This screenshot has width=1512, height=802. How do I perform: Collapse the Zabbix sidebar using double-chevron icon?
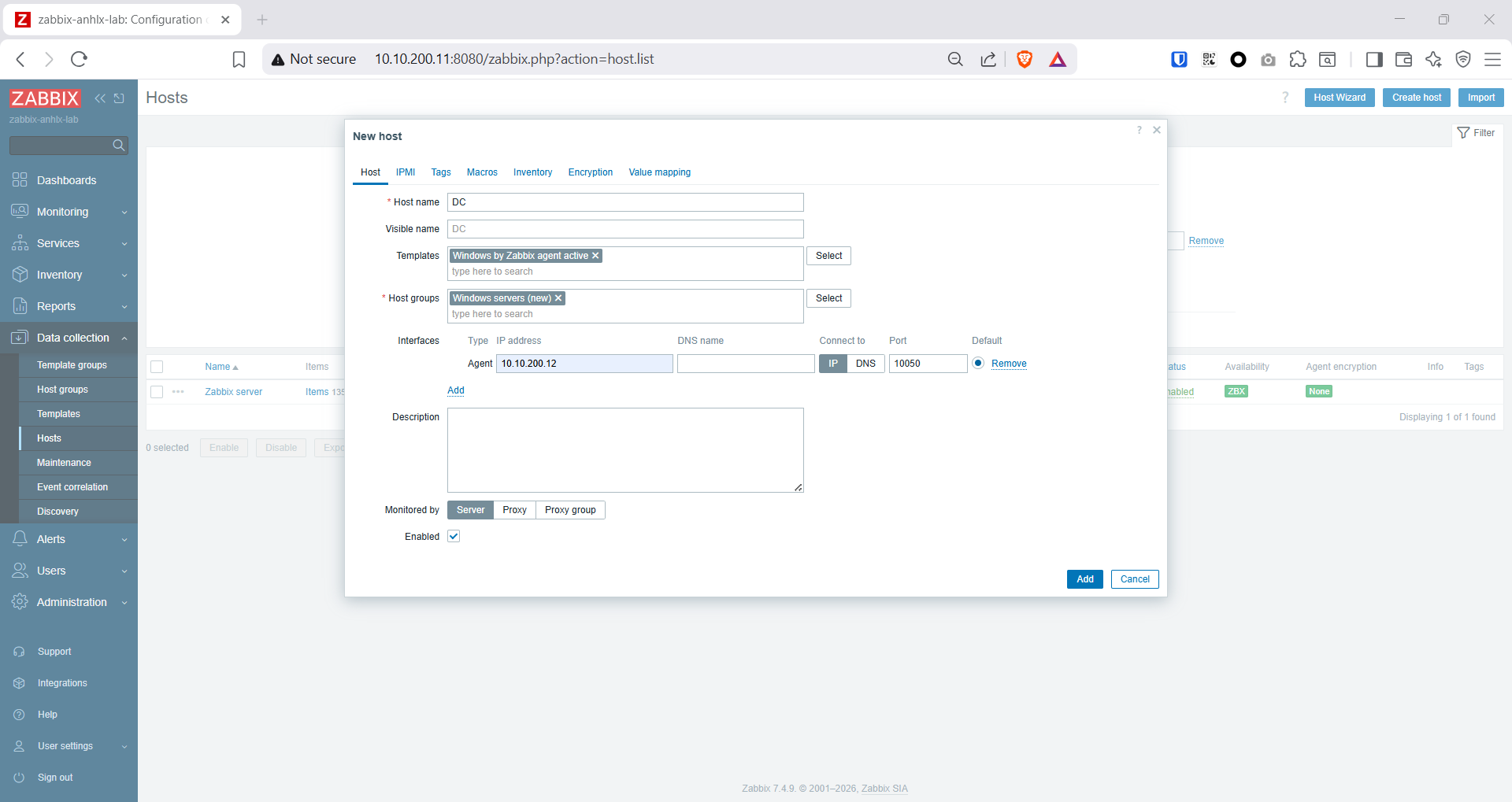coord(100,98)
